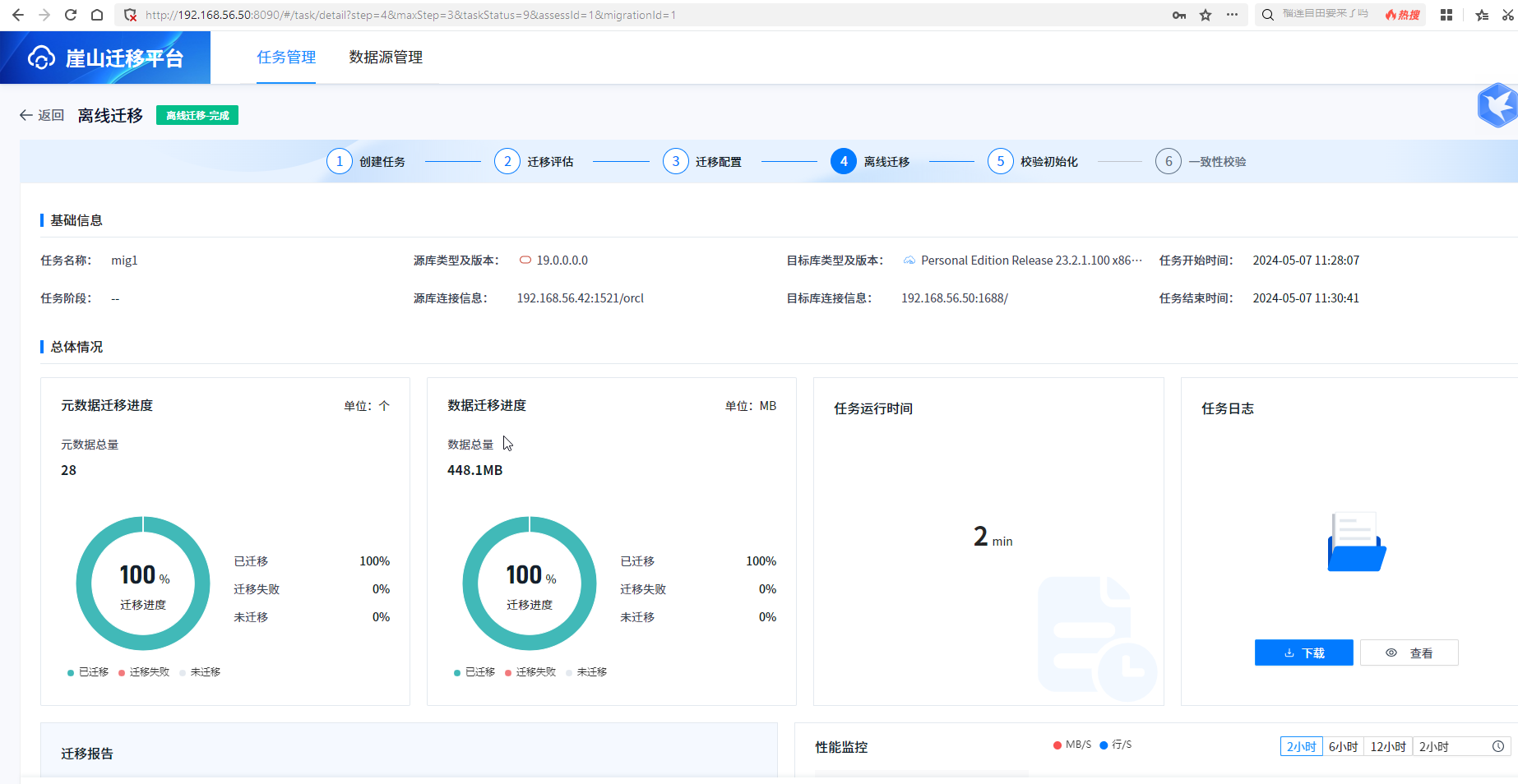Click the target database cloud icon beside Personal Edition
Screen dimensions: 1518x784
coord(909,261)
